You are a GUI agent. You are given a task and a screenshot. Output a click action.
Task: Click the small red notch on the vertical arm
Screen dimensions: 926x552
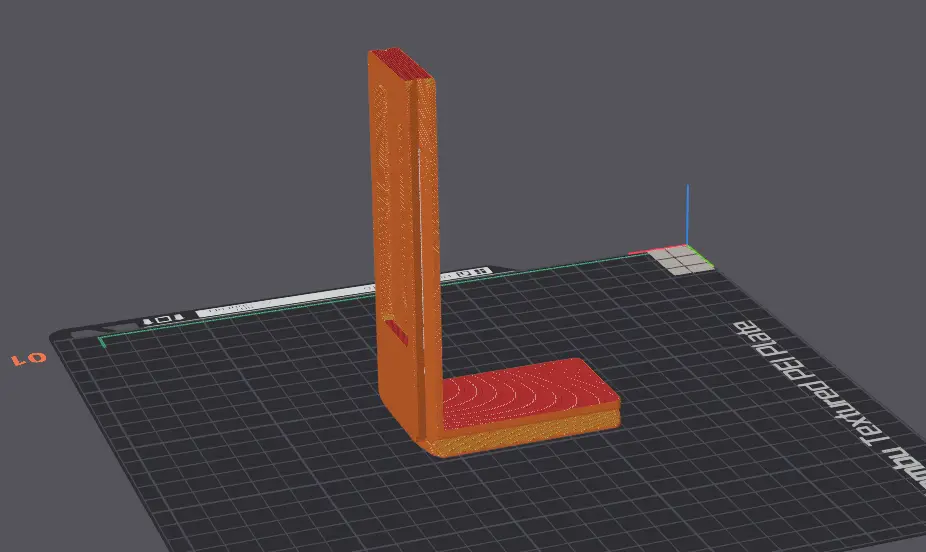point(397,331)
